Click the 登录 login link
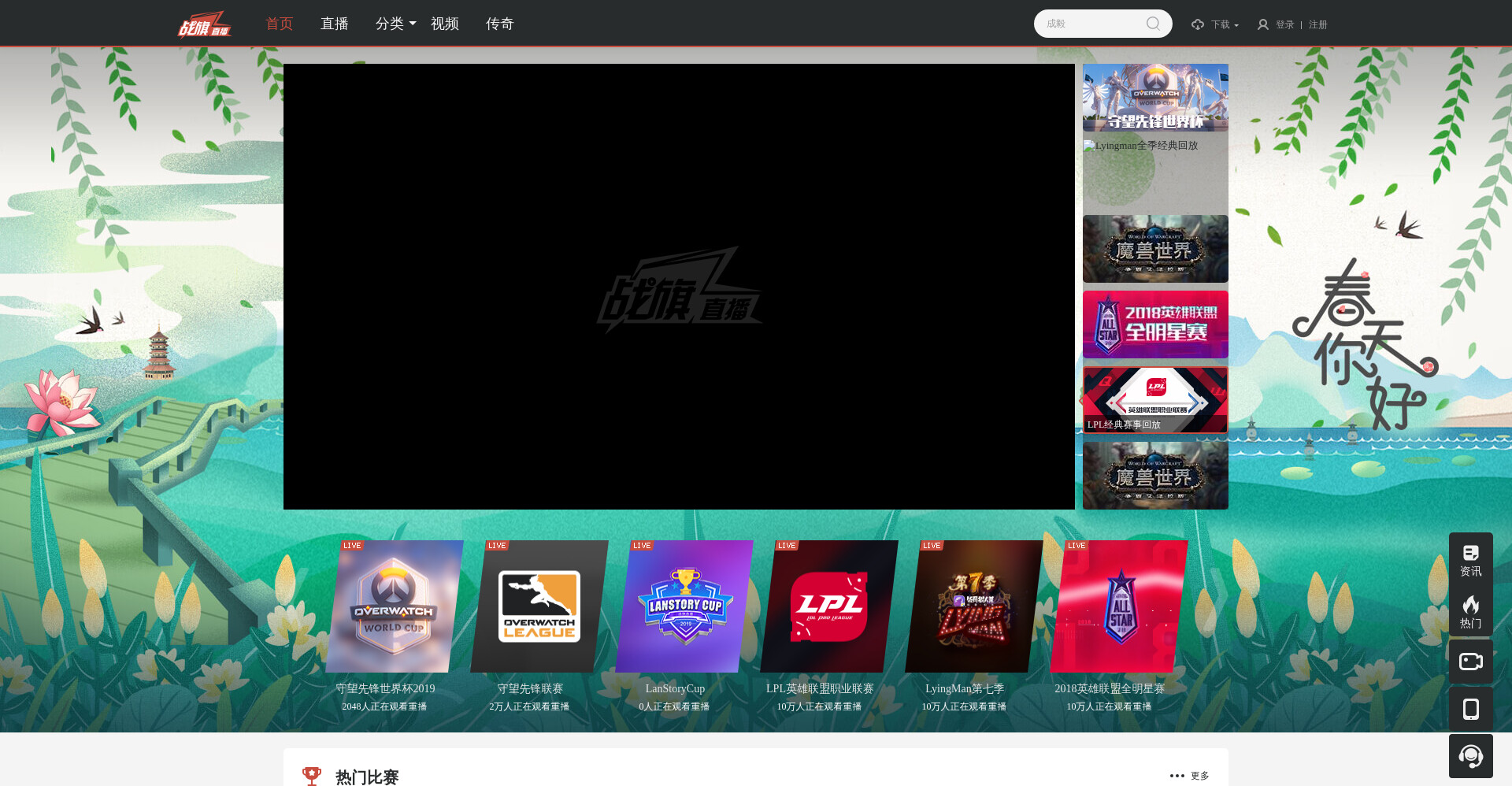 point(1285,24)
